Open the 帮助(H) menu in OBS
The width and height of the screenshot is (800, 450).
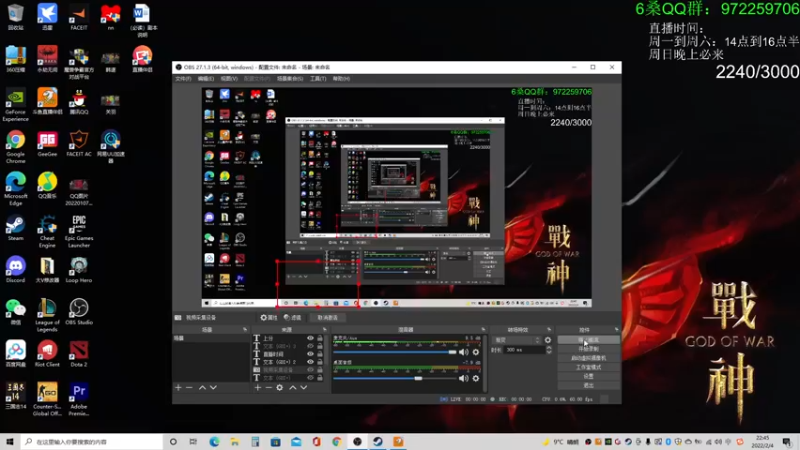(x=341, y=79)
